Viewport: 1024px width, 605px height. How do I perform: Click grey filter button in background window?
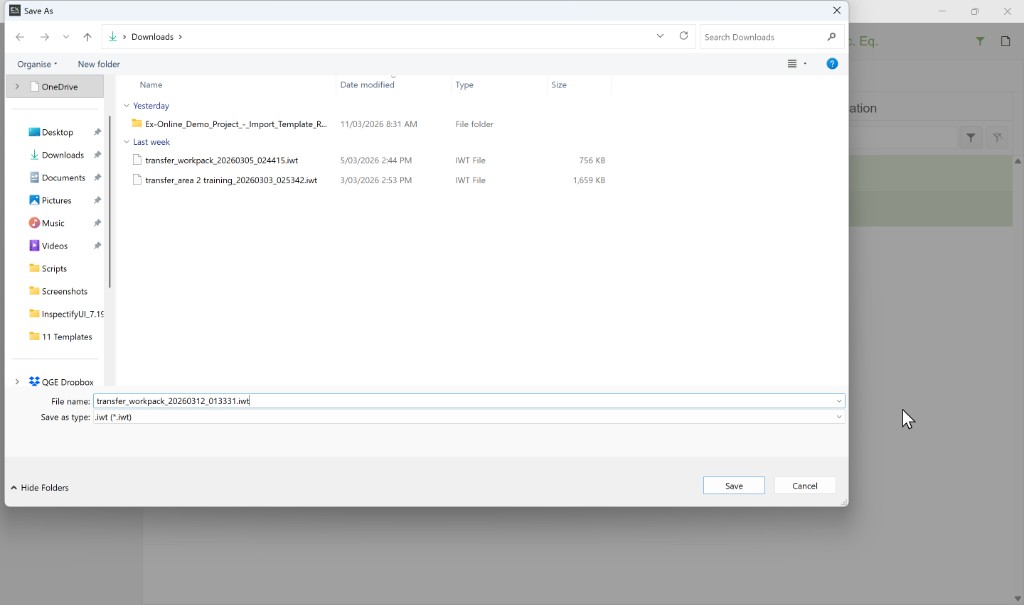click(971, 138)
